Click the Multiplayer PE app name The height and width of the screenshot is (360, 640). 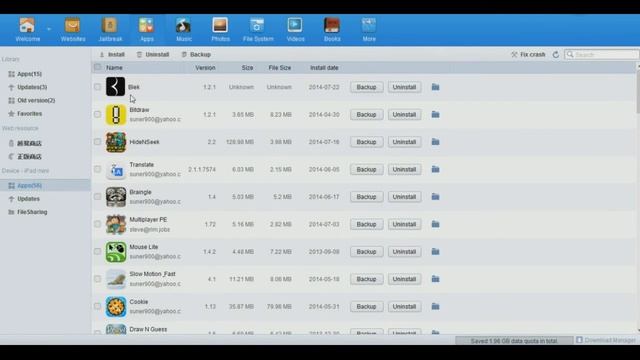point(148,220)
